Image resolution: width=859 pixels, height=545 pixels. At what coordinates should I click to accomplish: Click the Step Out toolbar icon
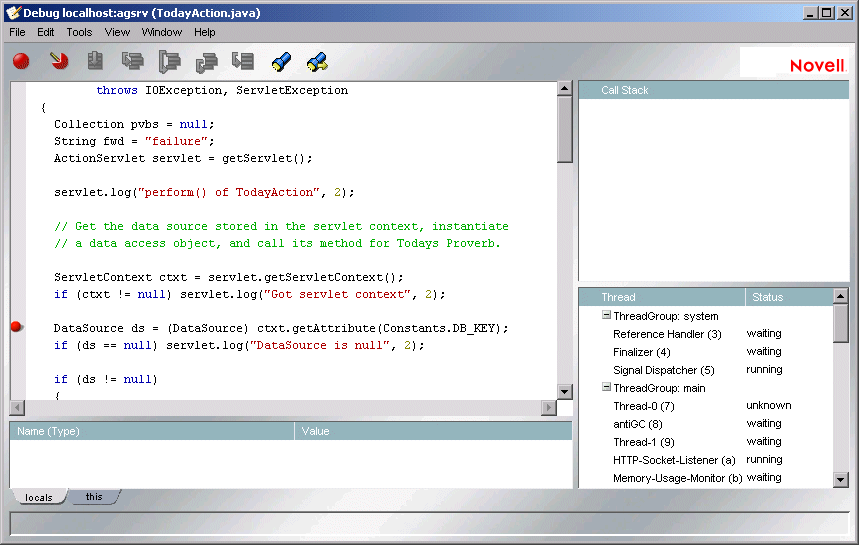pos(207,62)
